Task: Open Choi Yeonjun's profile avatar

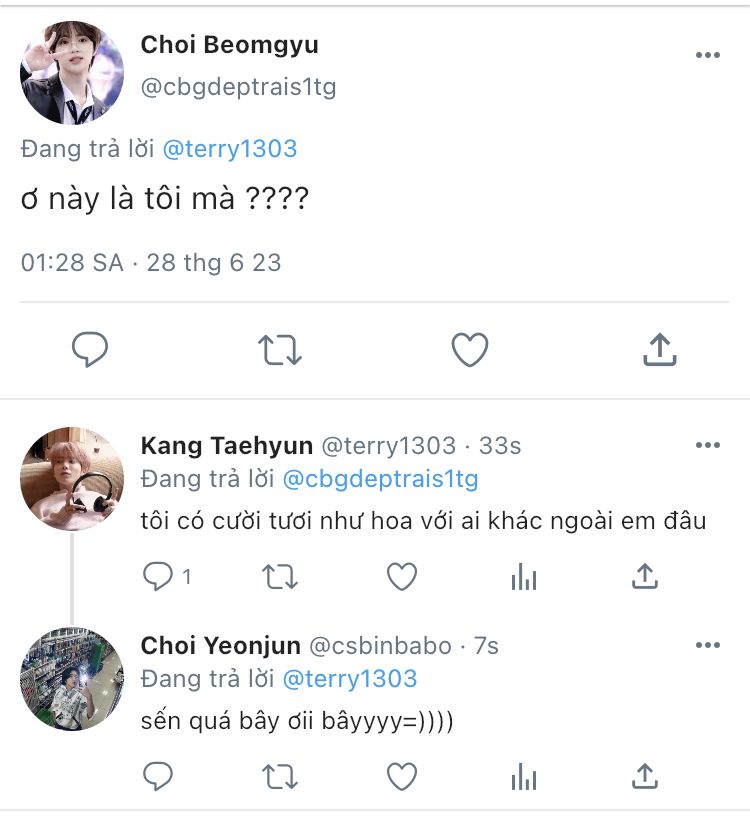Action: tap(72, 679)
